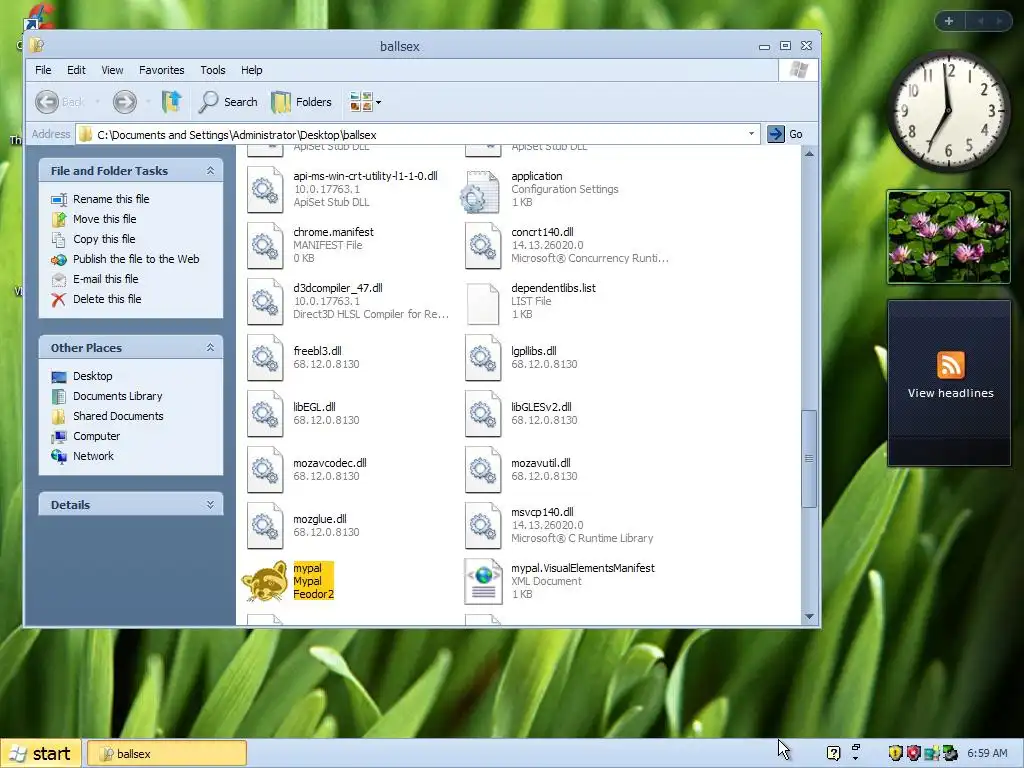This screenshot has height=768, width=1024.
Task: Open the Forward button history dropdown
Action: pyautogui.click(x=148, y=102)
